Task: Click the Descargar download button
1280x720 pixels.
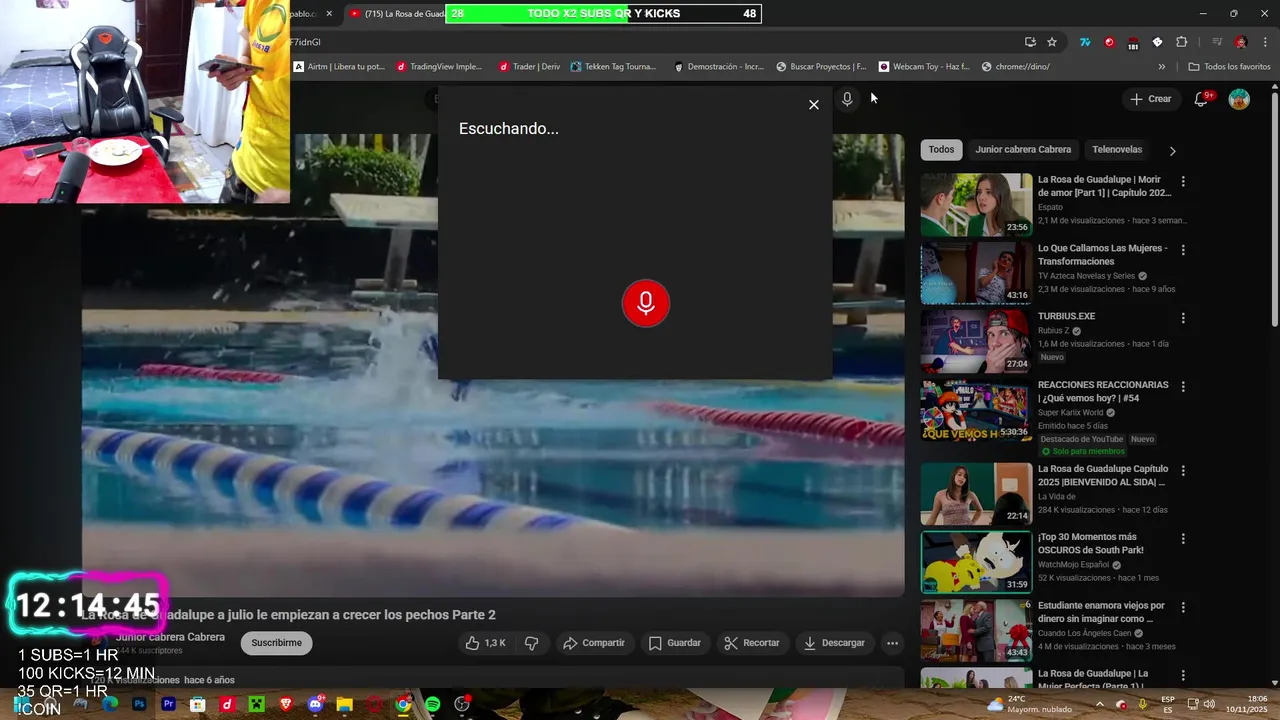Action: (834, 643)
